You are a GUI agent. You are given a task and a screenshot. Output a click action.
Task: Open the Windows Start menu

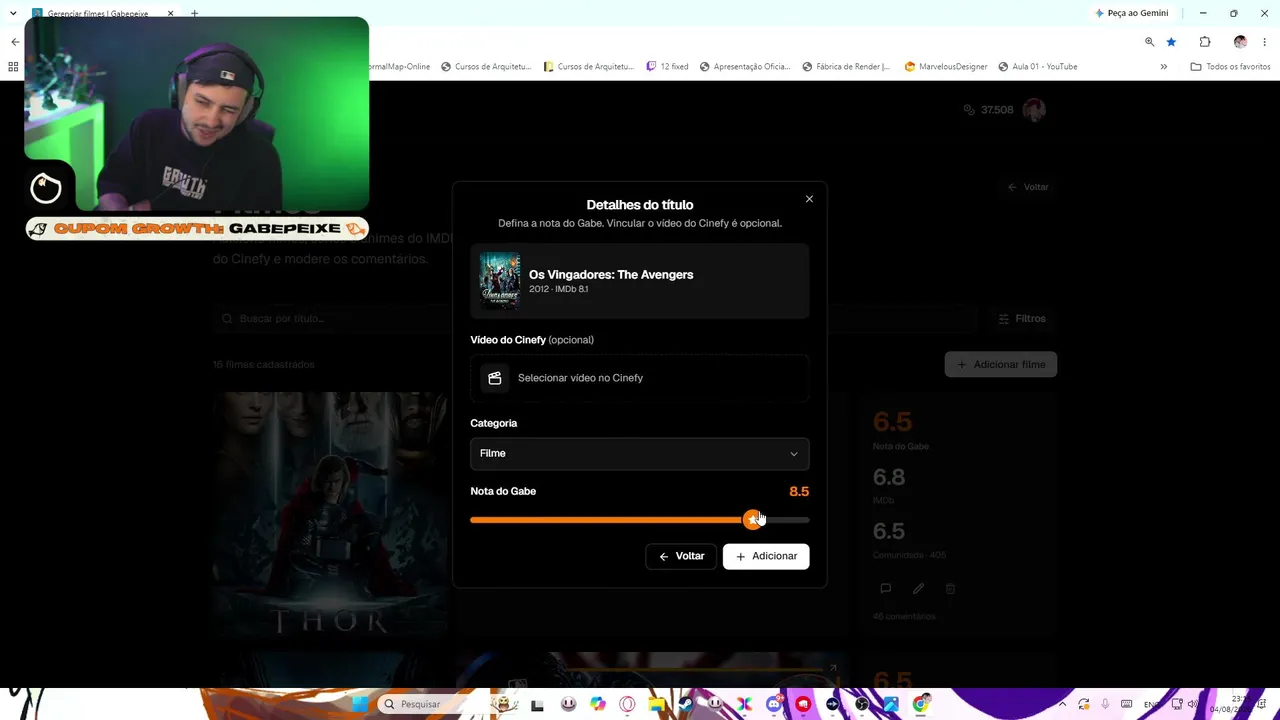(359, 704)
